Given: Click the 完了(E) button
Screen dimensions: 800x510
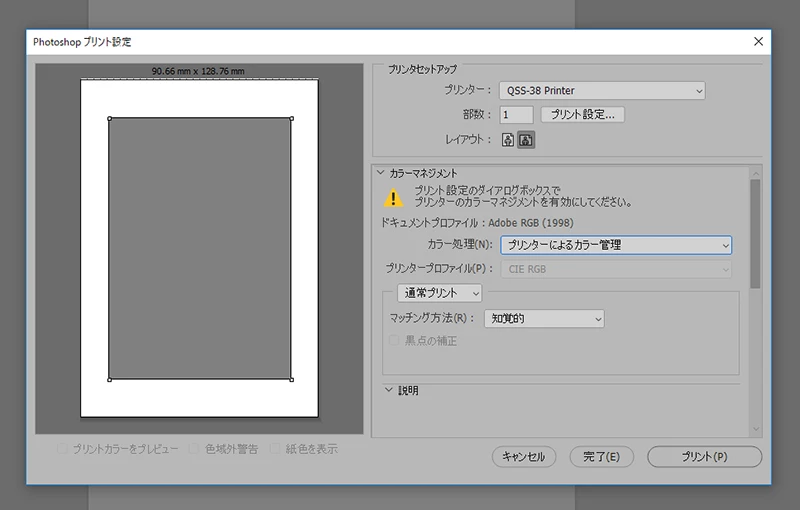Looking at the screenshot, I should [602, 456].
